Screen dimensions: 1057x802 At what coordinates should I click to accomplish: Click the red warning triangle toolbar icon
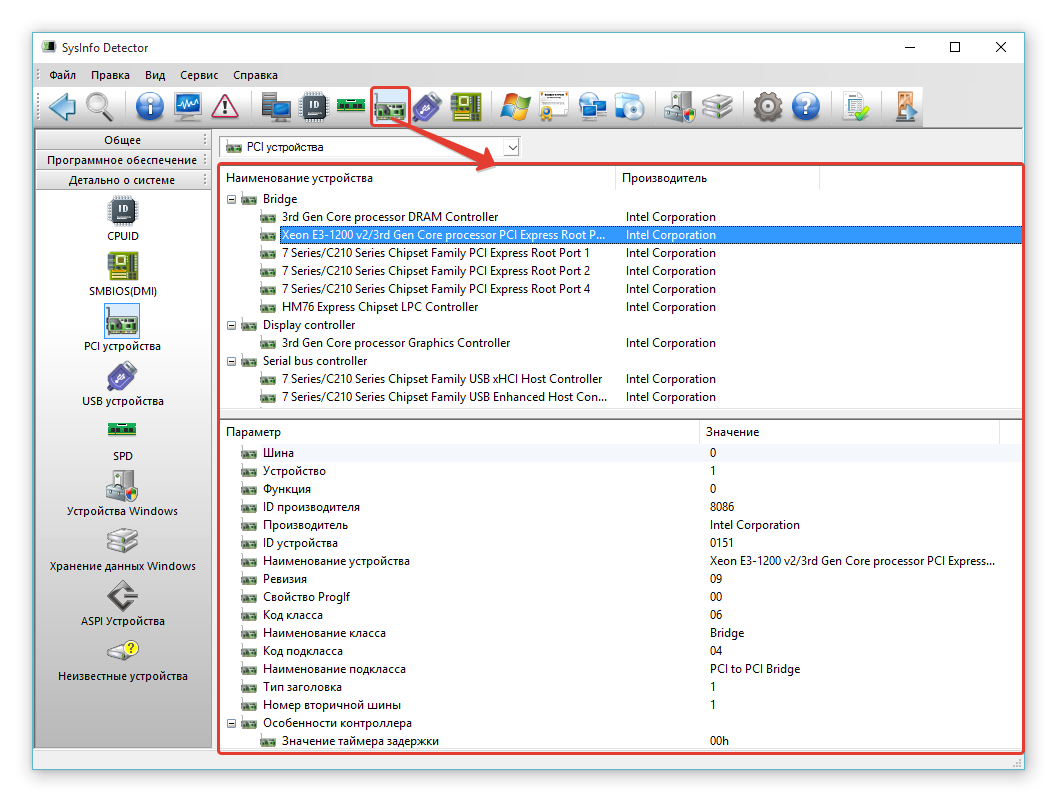tap(225, 106)
